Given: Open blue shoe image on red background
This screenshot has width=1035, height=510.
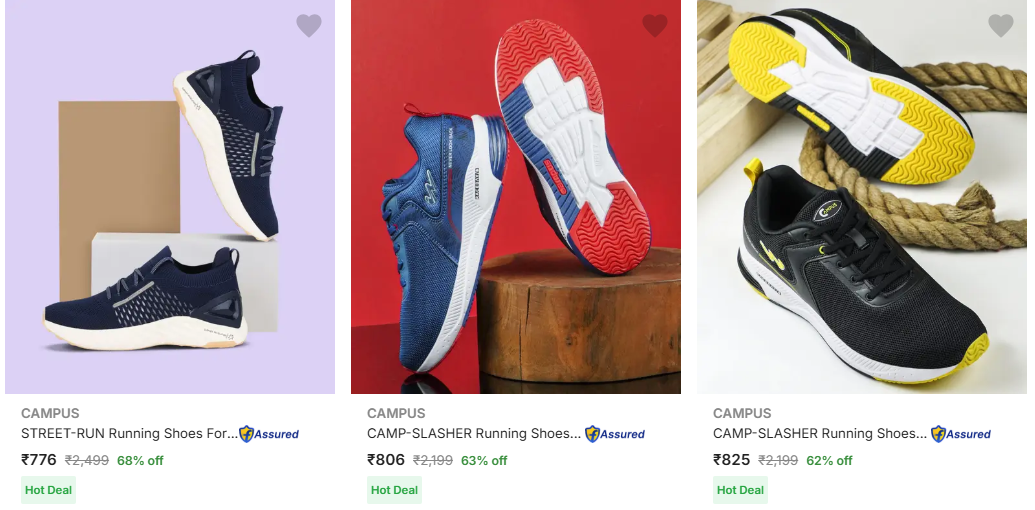Looking at the screenshot, I should pos(516,197).
